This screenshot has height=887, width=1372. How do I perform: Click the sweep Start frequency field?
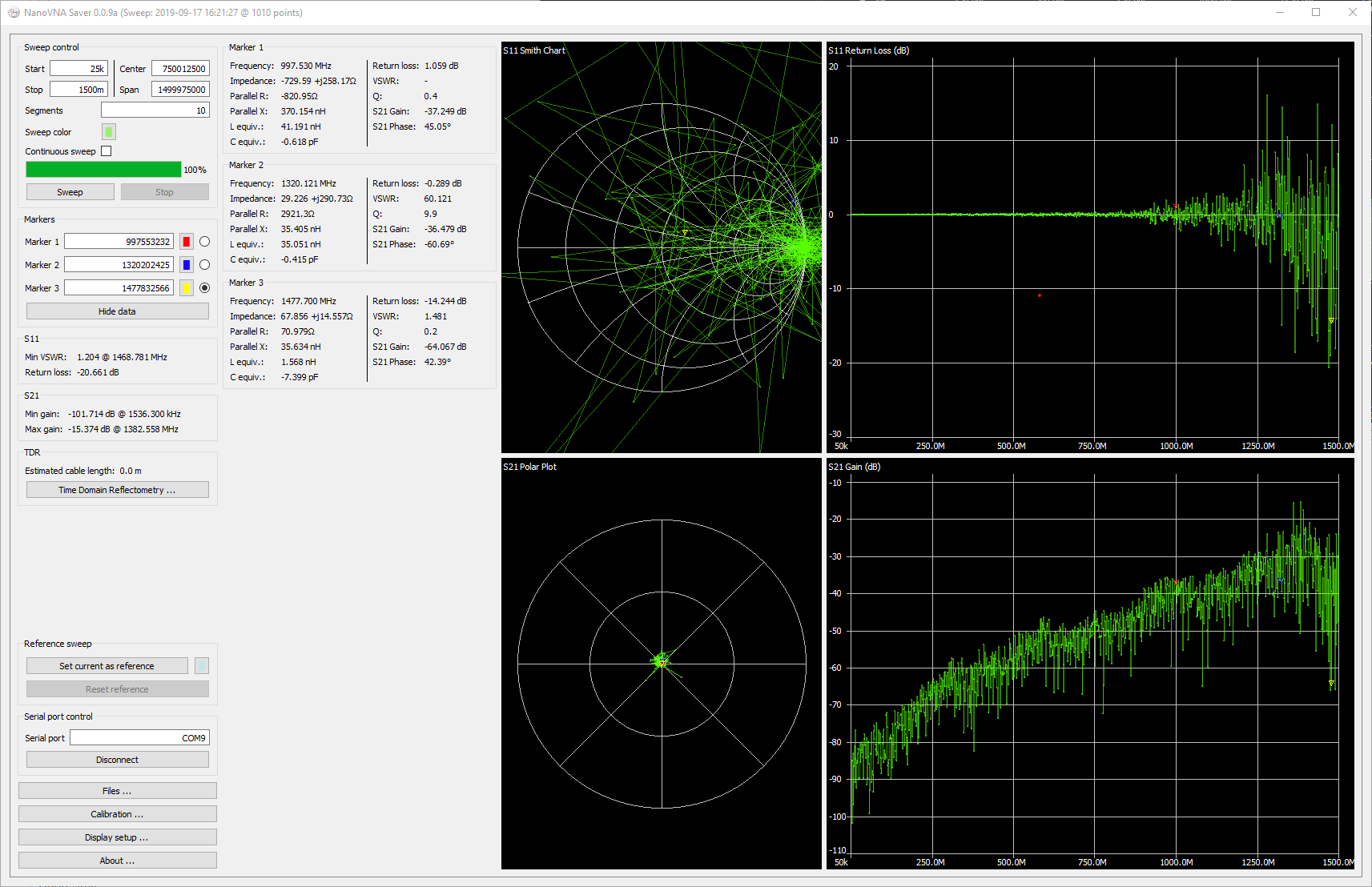[x=78, y=69]
